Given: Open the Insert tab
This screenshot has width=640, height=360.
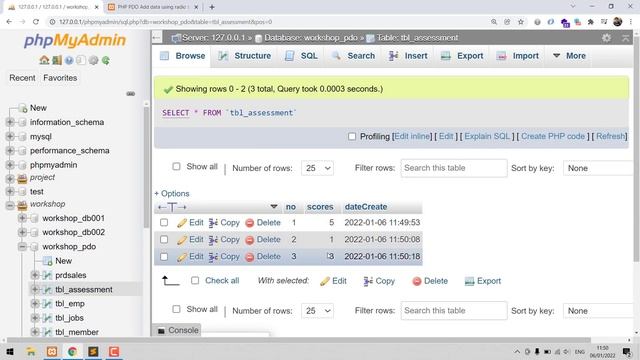Looking at the screenshot, I should click(408, 56).
